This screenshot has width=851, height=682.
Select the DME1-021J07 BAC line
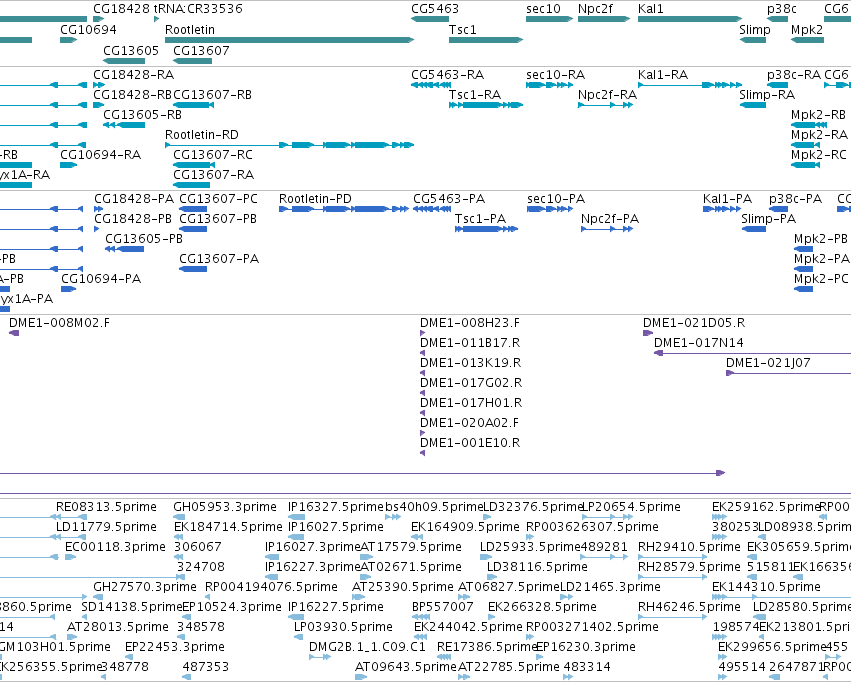(x=789, y=373)
